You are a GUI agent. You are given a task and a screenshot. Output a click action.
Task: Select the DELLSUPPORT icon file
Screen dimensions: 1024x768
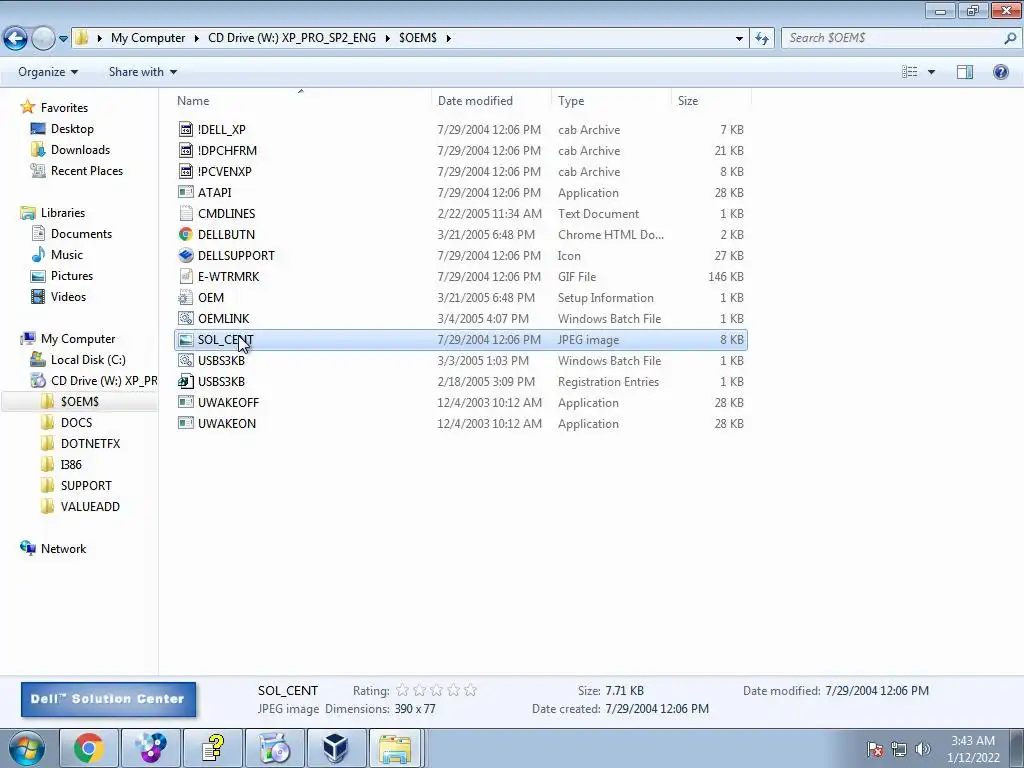coord(186,255)
